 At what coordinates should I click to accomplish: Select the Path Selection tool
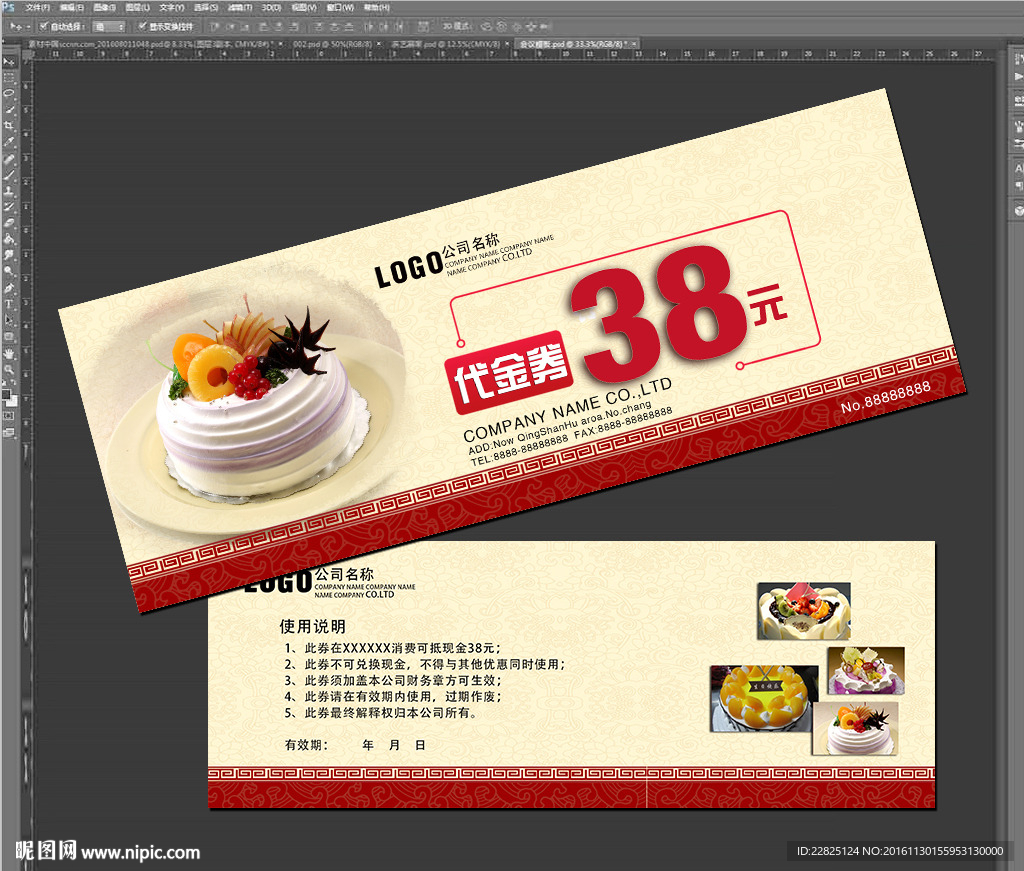tap(9, 320)
